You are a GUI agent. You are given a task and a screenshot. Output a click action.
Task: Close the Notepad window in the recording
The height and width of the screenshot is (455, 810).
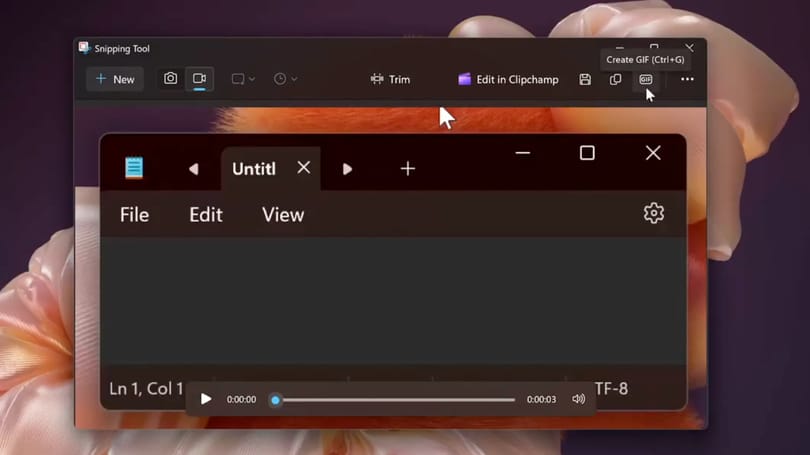tap(653, 153)
